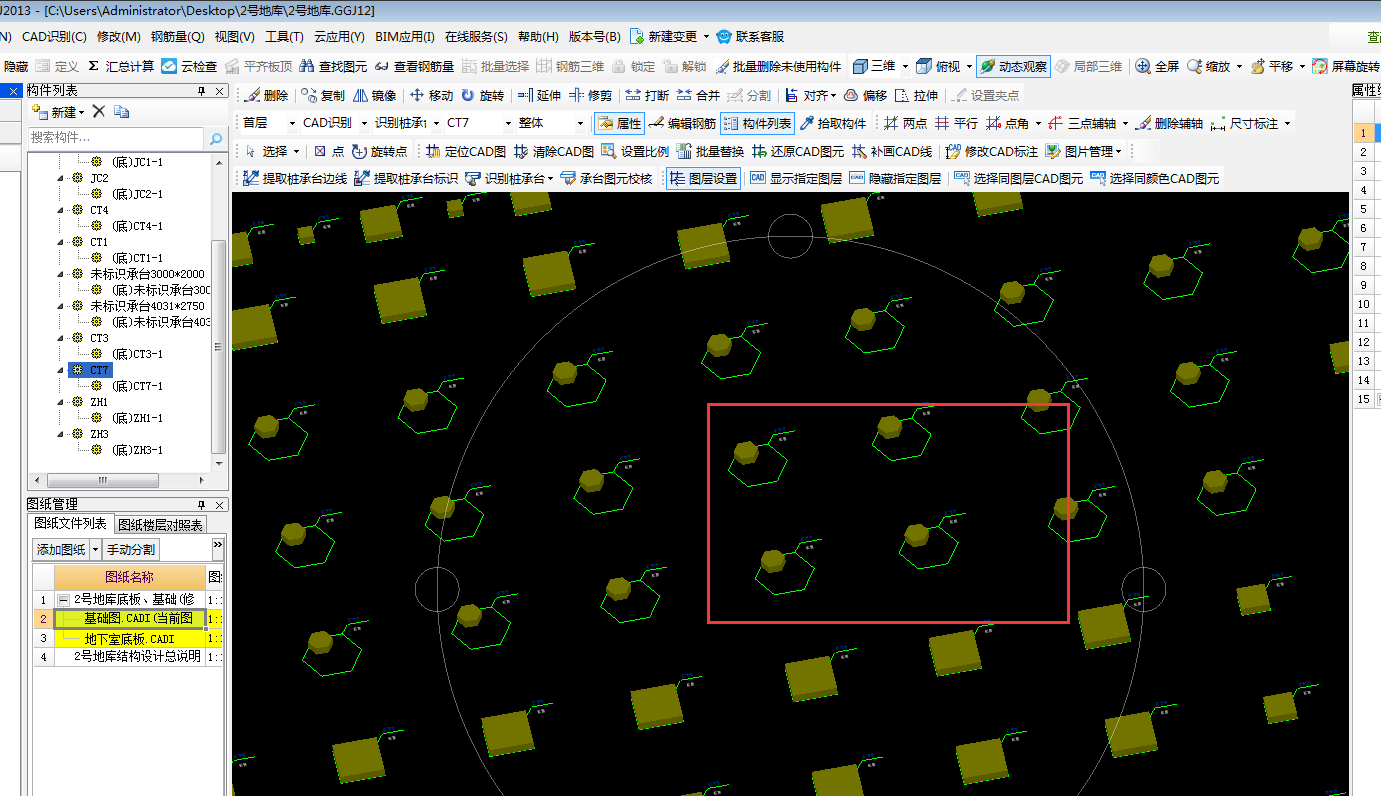Screen dimensions: 1381x796
Task: Click 定位CAD图 tool
Action: [466, 152]
